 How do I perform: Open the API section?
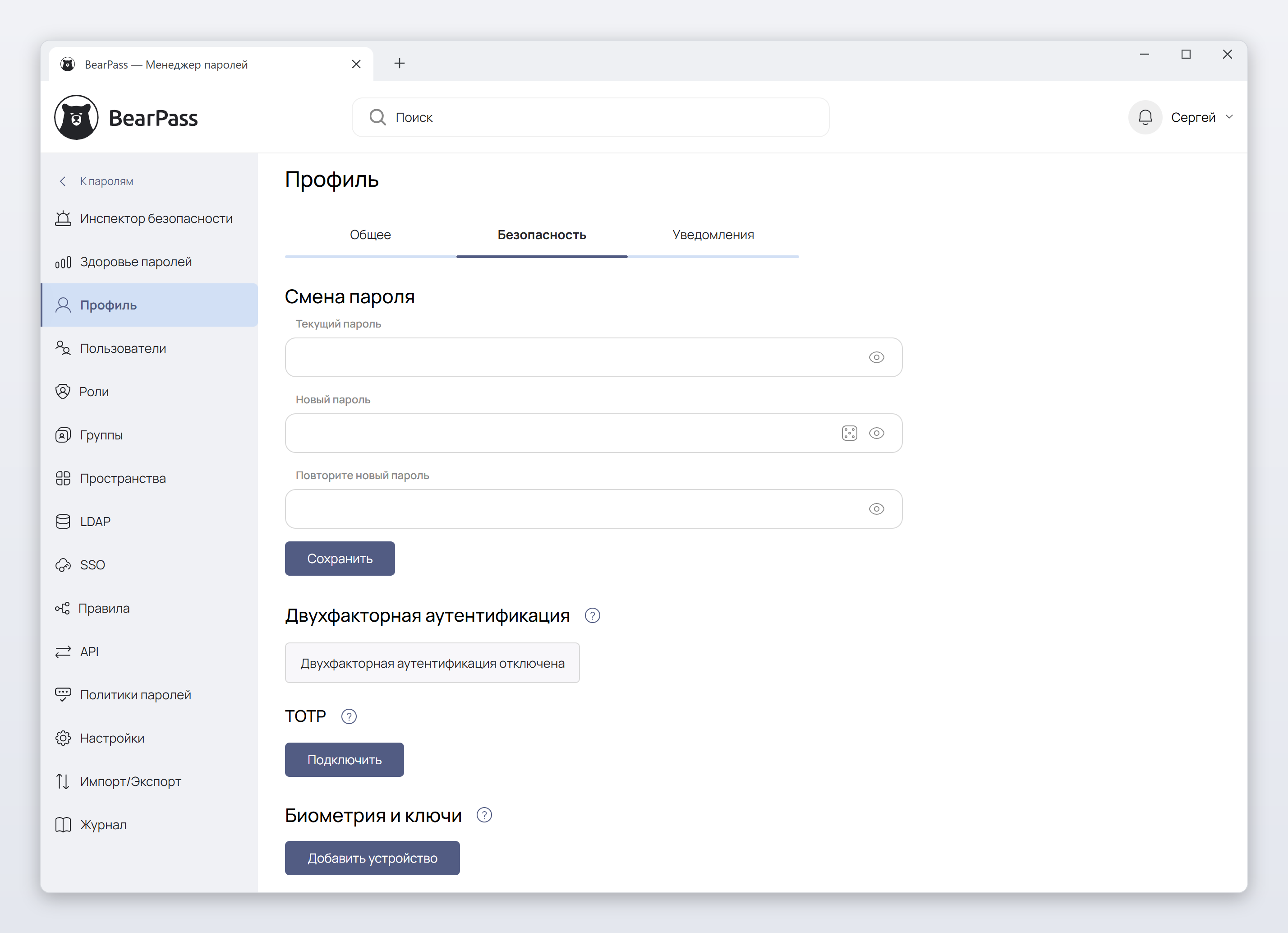[149, 652]
